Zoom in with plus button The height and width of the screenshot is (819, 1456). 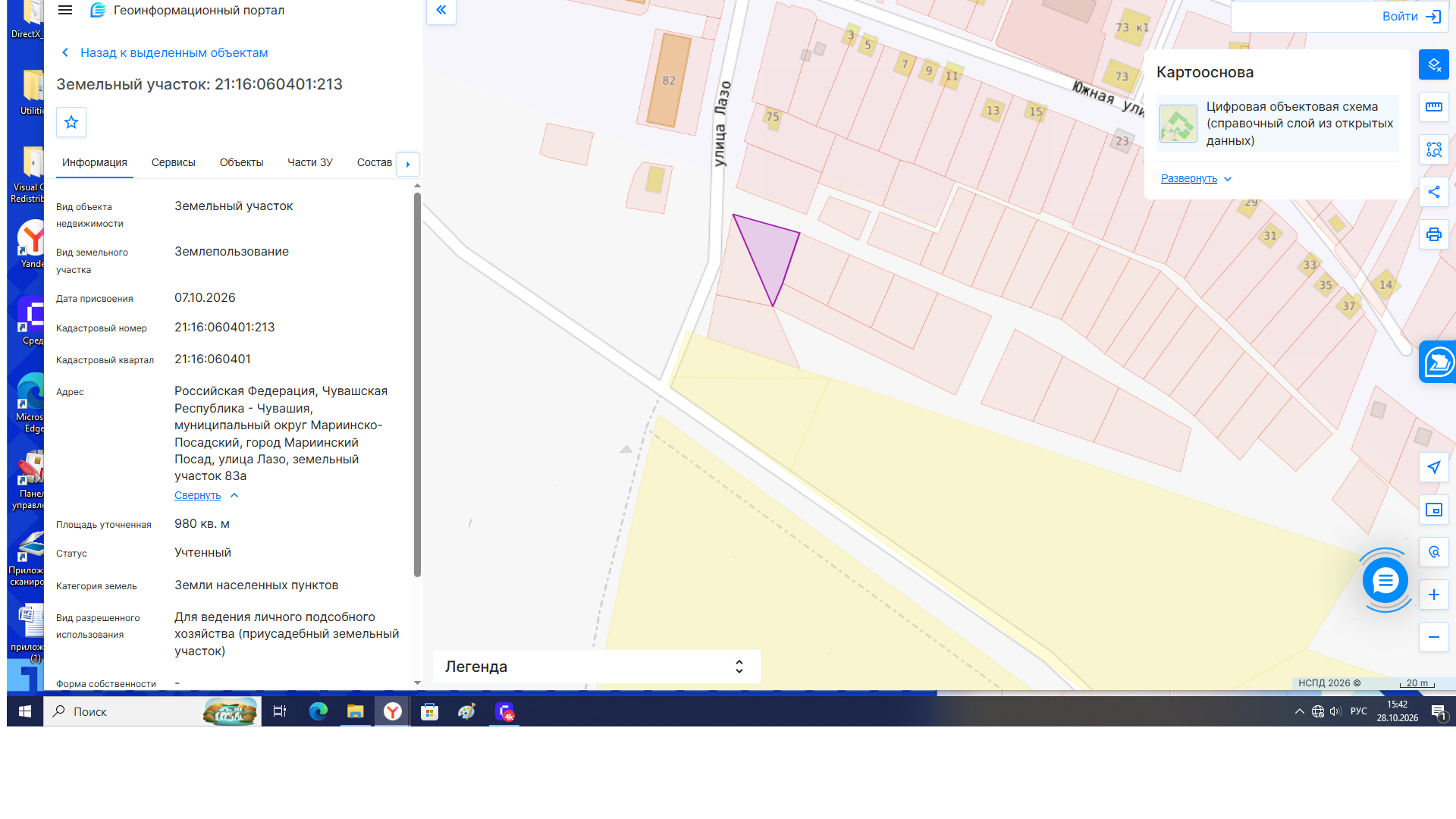coord(1433,595)
